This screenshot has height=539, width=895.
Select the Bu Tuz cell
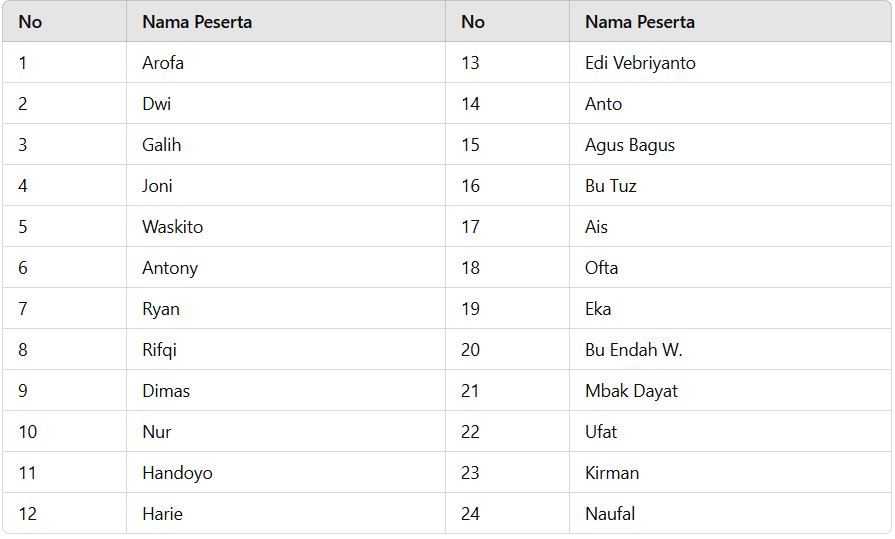[730, 186]
